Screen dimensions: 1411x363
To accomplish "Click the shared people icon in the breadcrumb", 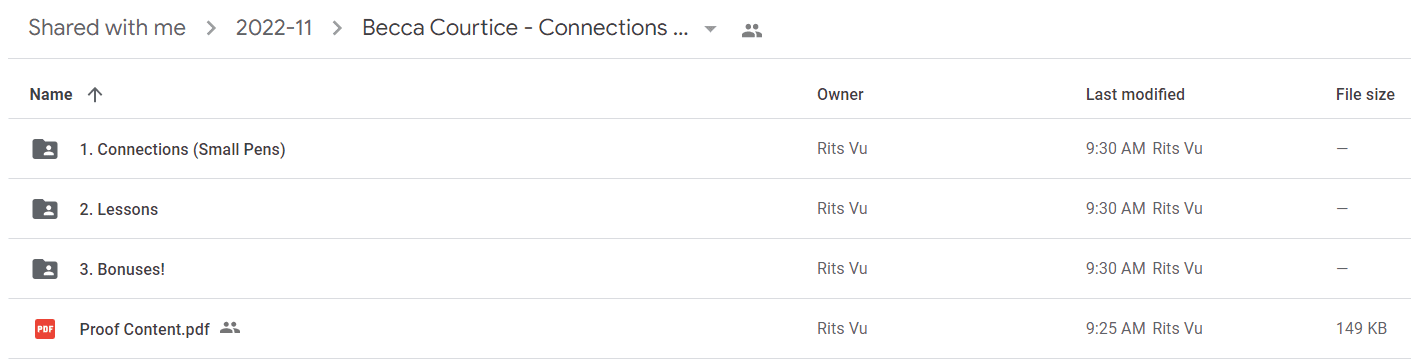I will pyautogui.click(x=752, y=30).
